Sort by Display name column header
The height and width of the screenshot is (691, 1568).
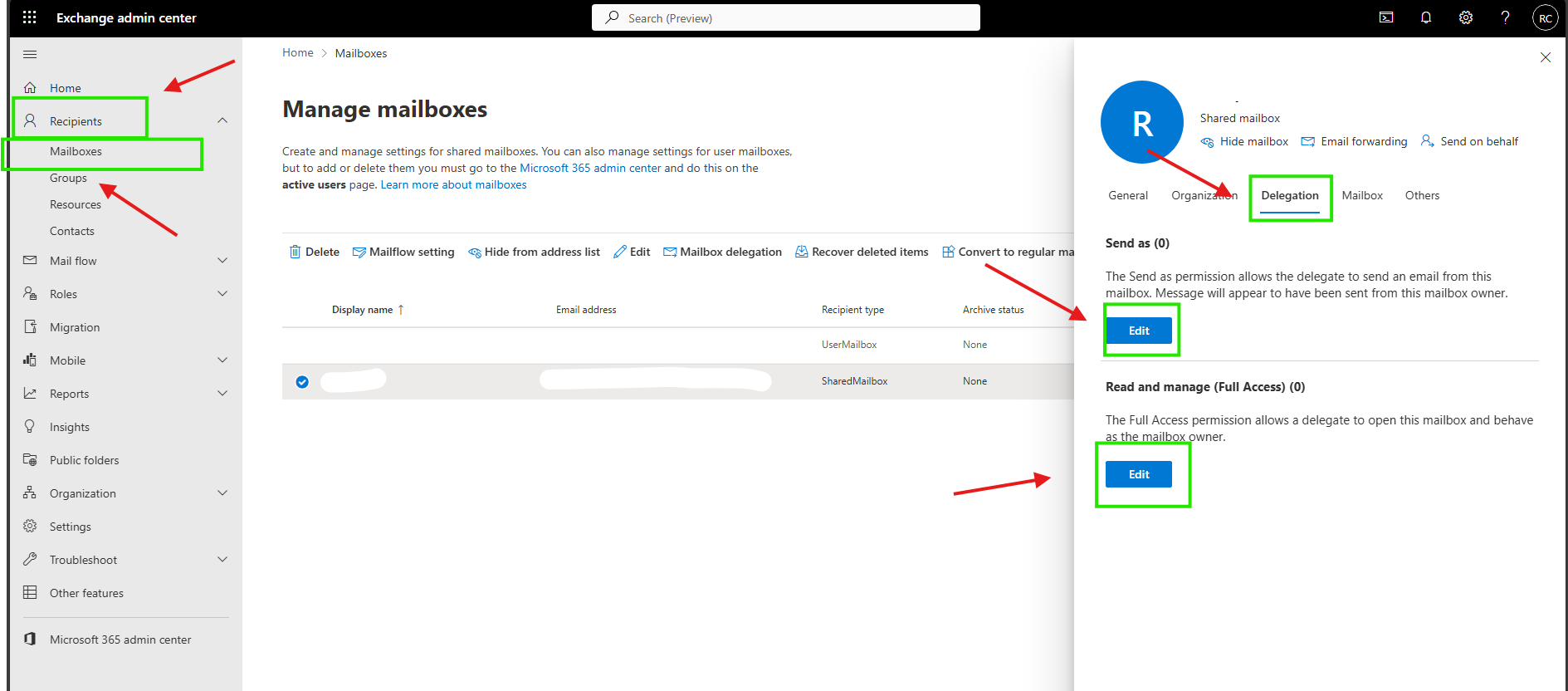coord(368,310)
